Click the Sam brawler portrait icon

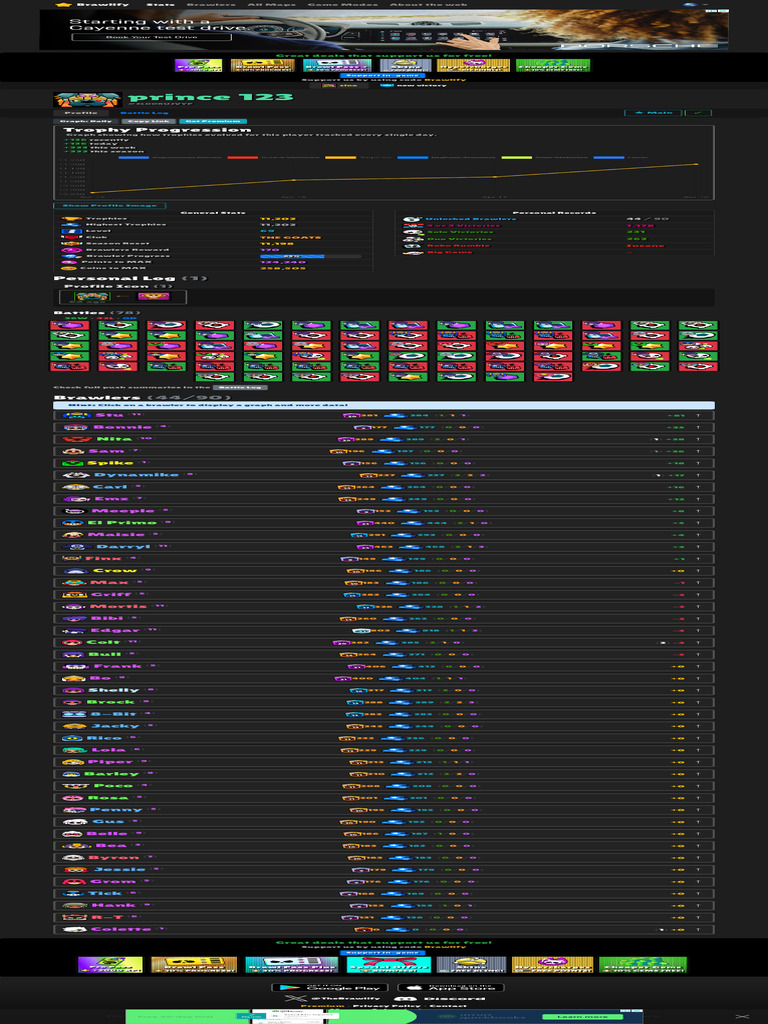click(x=72, y=451)
